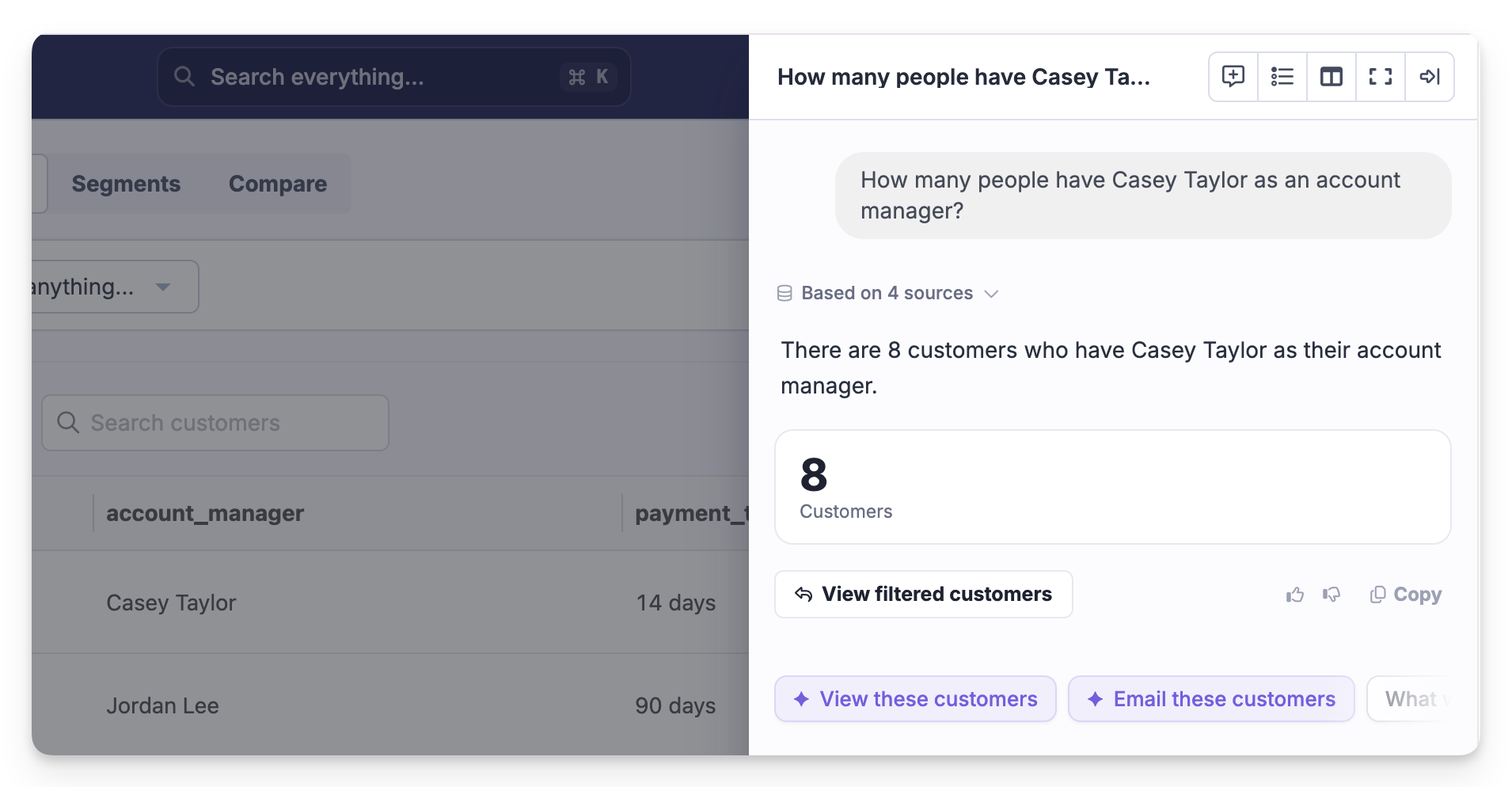Sort by account_manager column header

[205, 514]
